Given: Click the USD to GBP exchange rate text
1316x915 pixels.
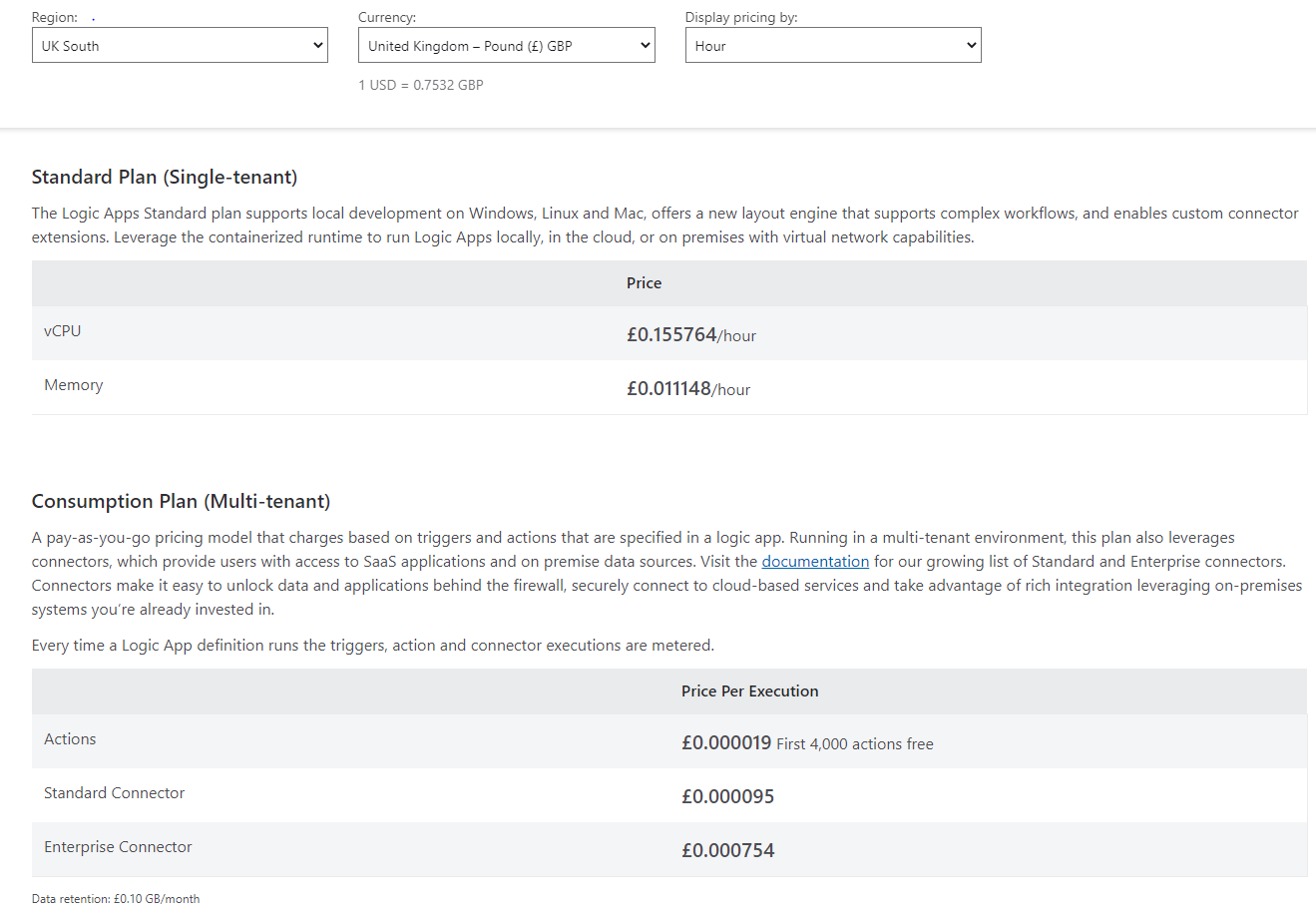Looking at the screenshot, I should coord(421,85).
